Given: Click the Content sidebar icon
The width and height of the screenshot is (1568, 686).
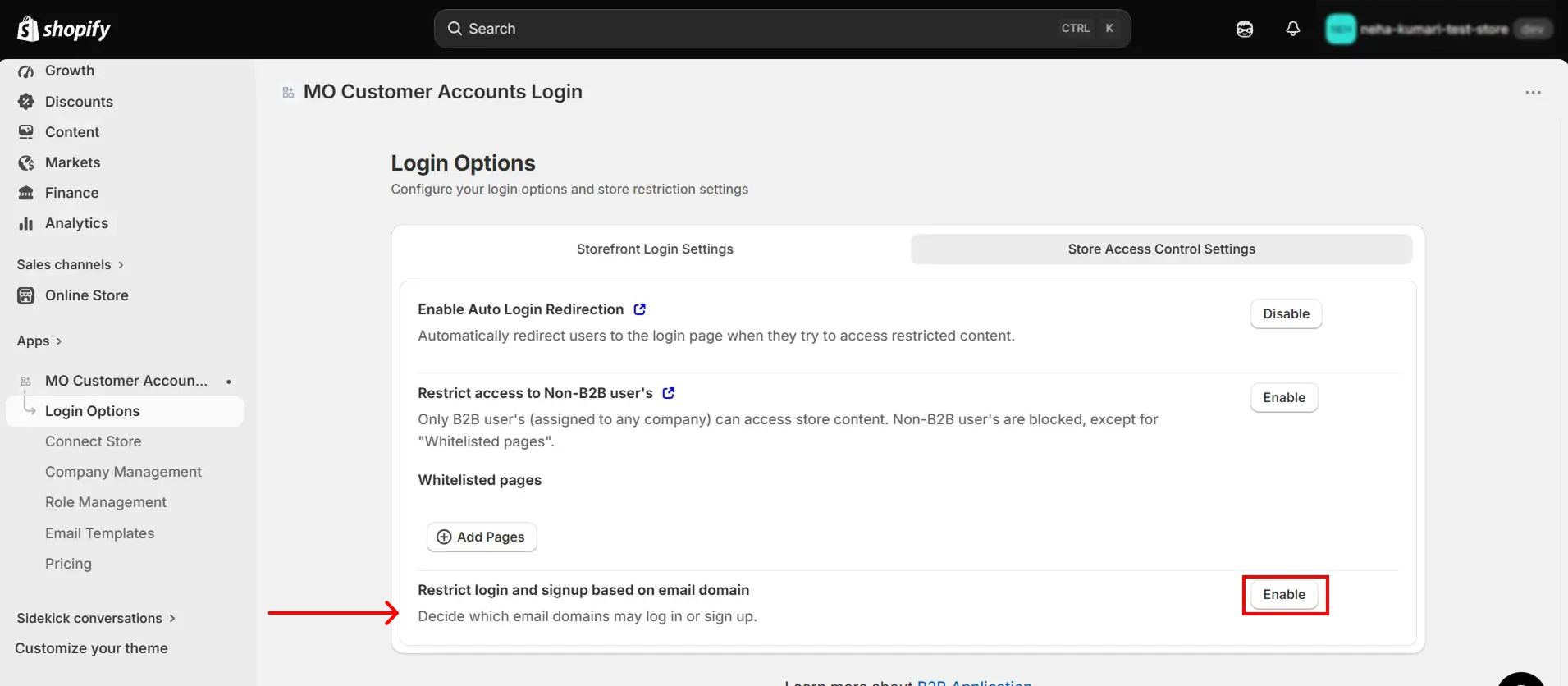Looking at the screenshot, I should click(26, 132).
